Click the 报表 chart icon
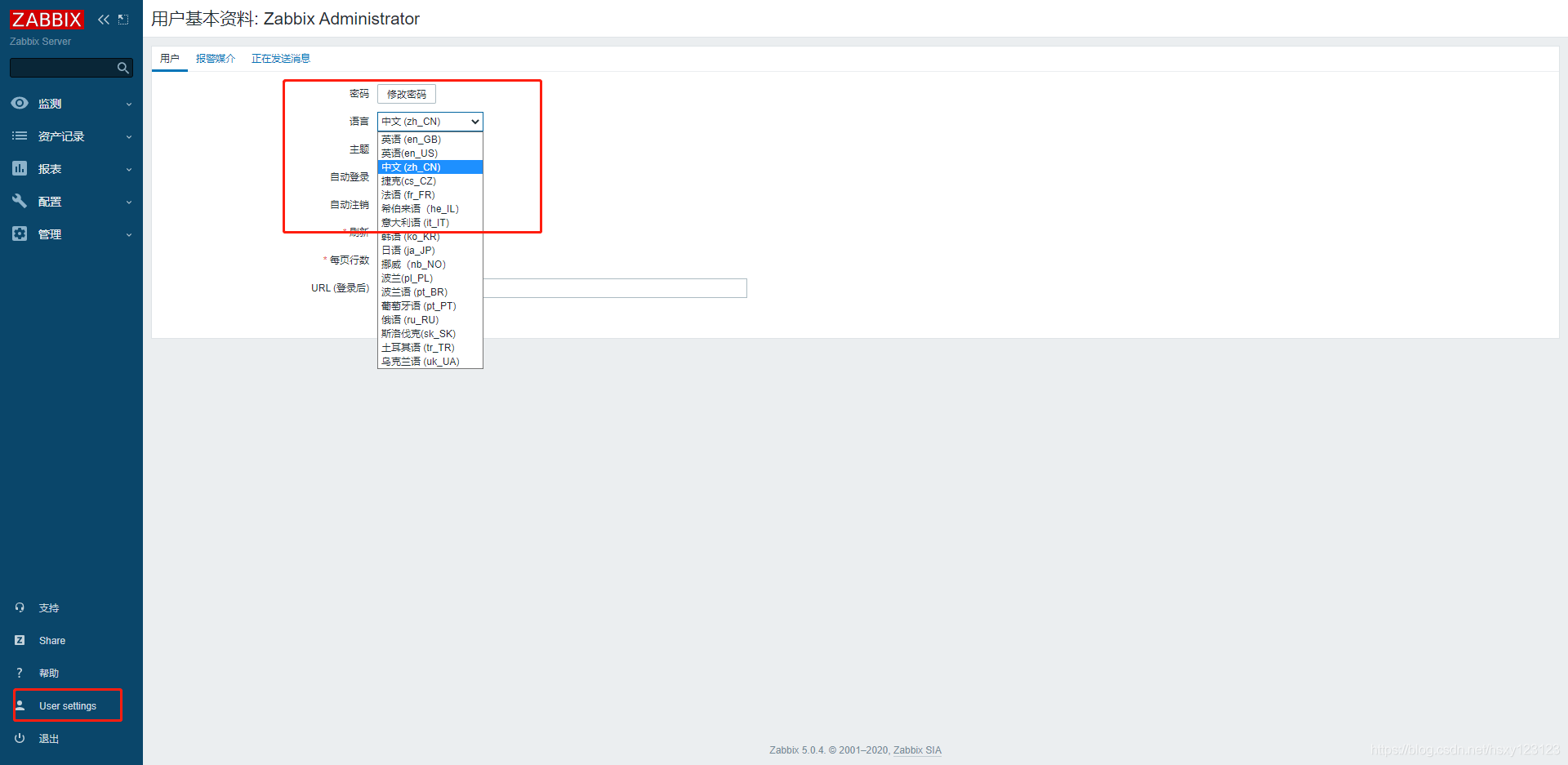Viewport: 1568px width, 765px height. [20, 168]
